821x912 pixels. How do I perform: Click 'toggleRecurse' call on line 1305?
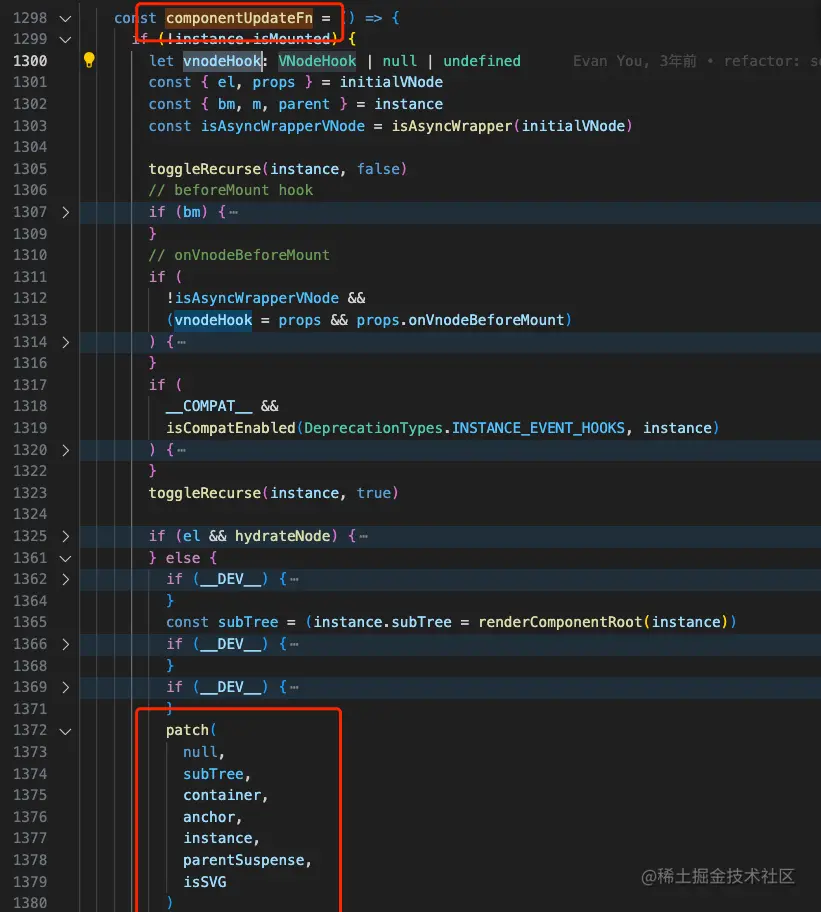pos(205,169)
